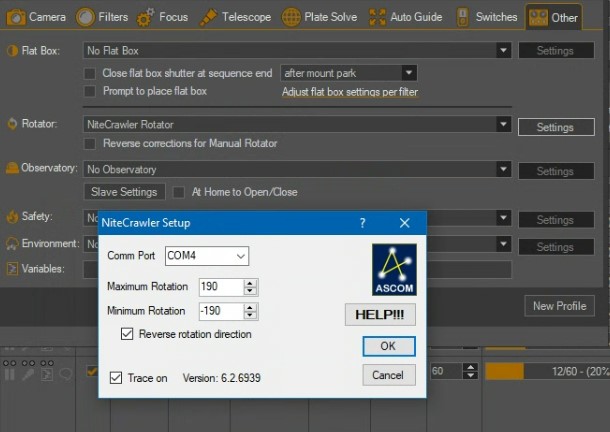
Task: Click the Filters wheel icon
Action: [85, 17]
